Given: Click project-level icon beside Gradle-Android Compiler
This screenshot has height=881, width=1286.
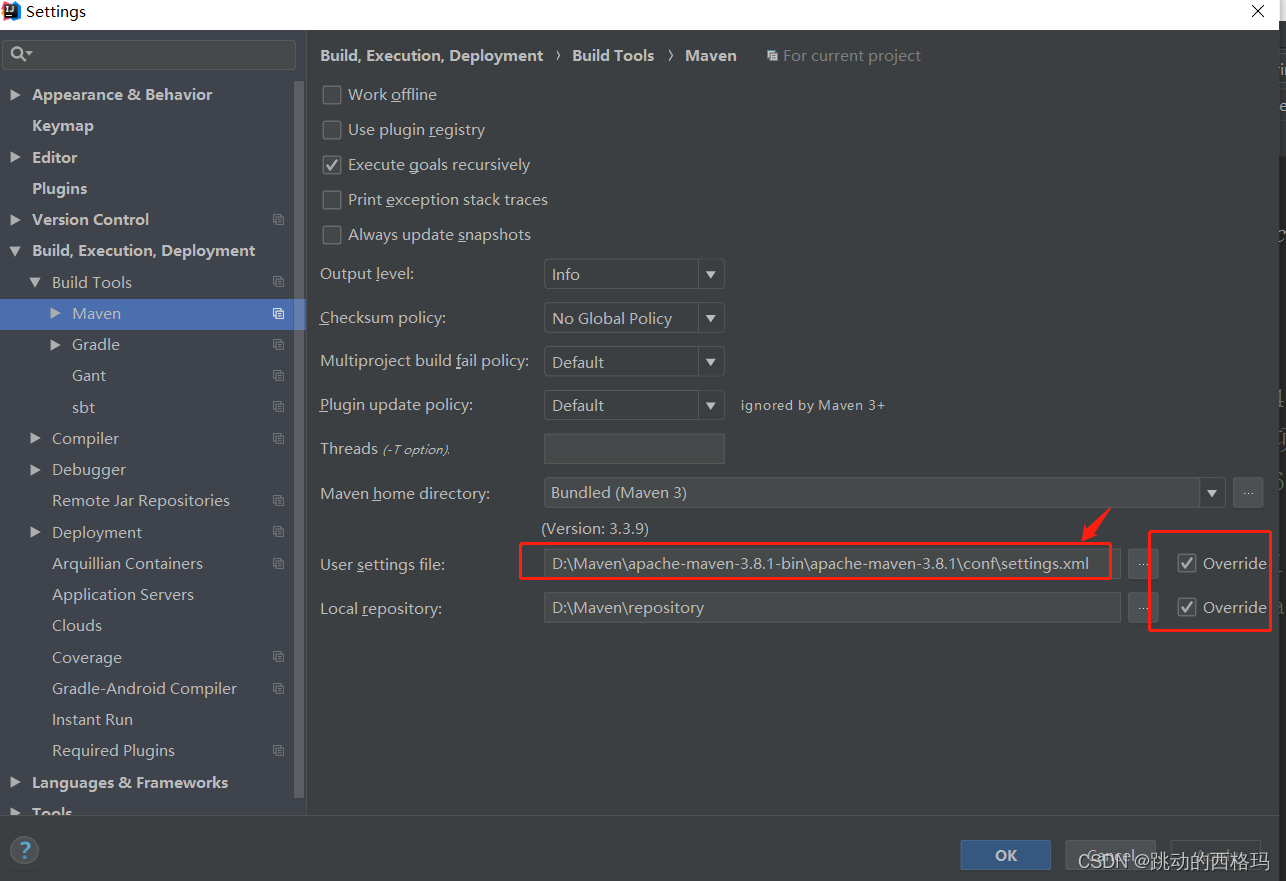Looking at the screenshot, I should 278,689.
